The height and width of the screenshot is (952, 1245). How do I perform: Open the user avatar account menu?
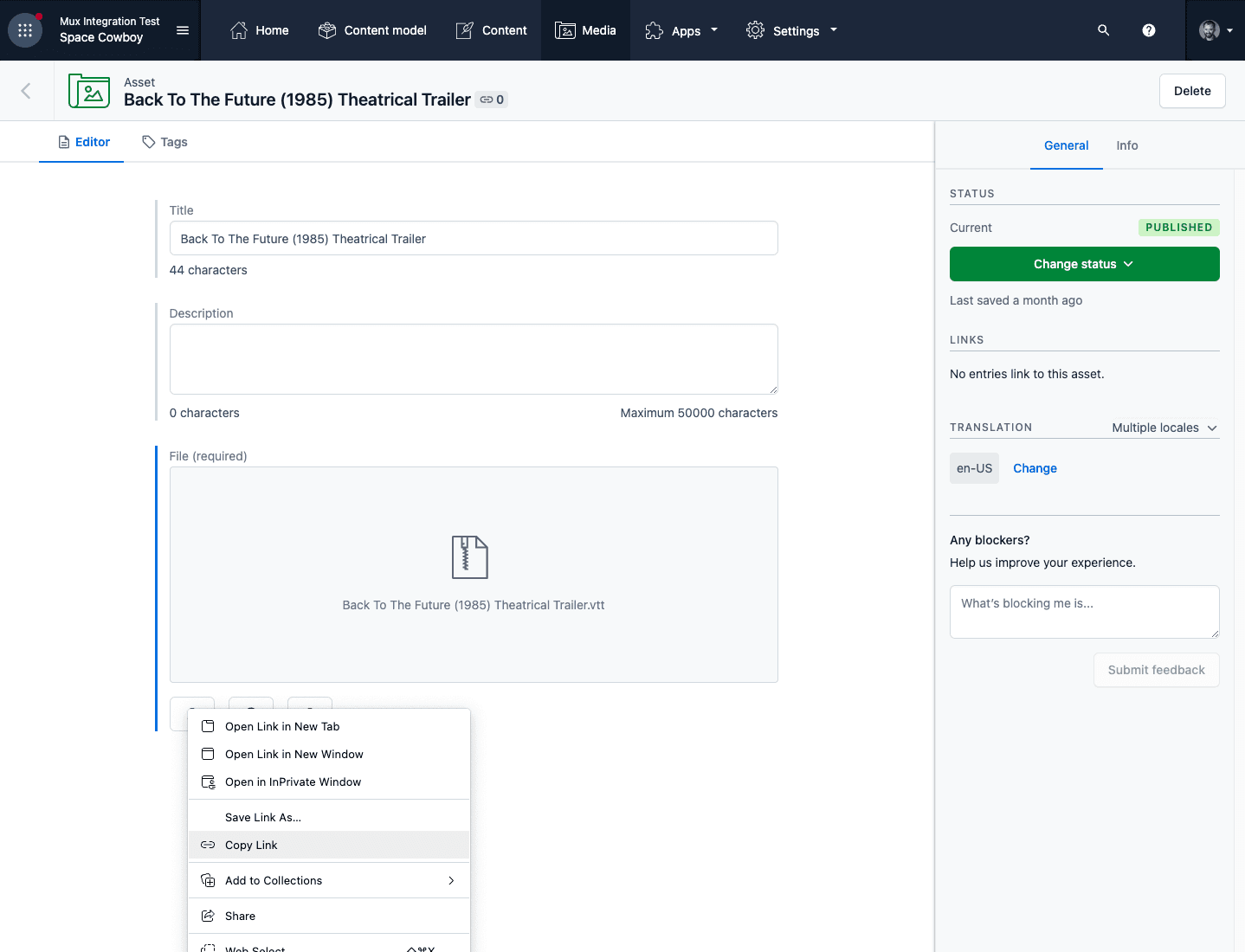(1216, 30)
